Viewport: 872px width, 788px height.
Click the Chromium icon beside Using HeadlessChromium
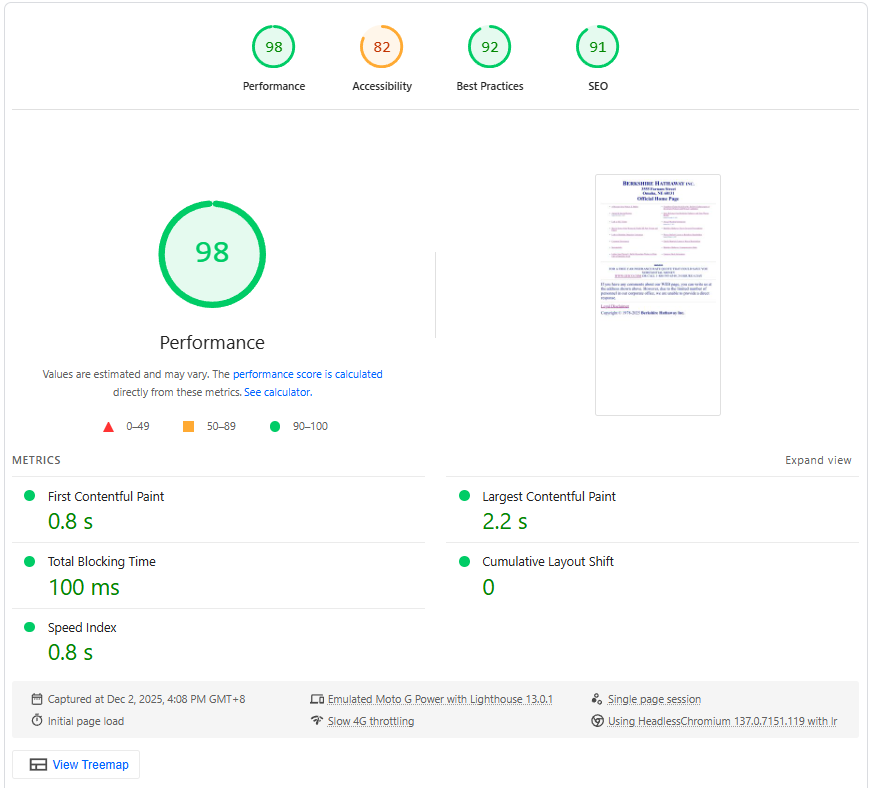click(x=597, y=721)
